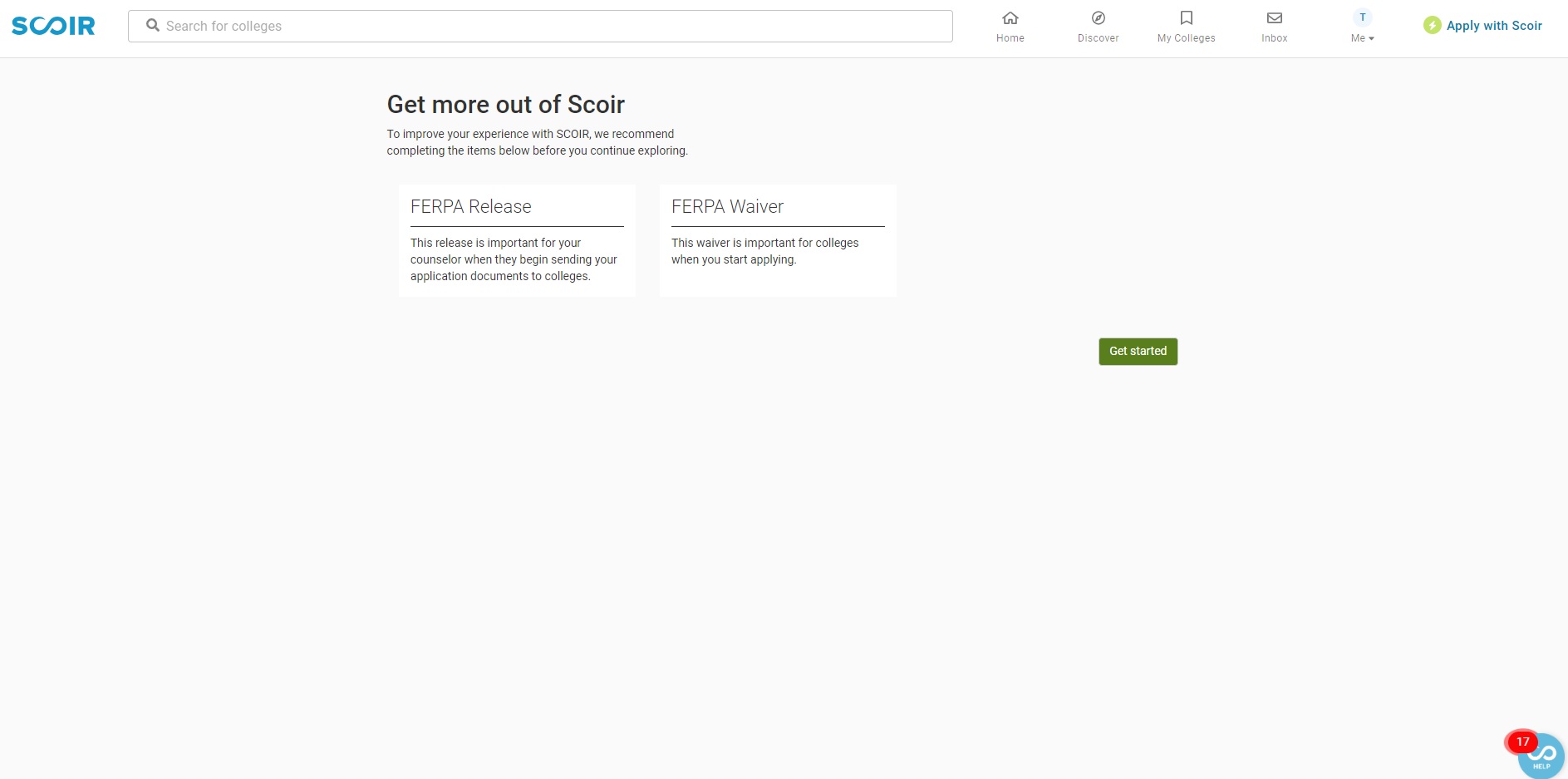Open the Discover compass page
Screen dimensions: 1568x779
tap(1099, 27)
